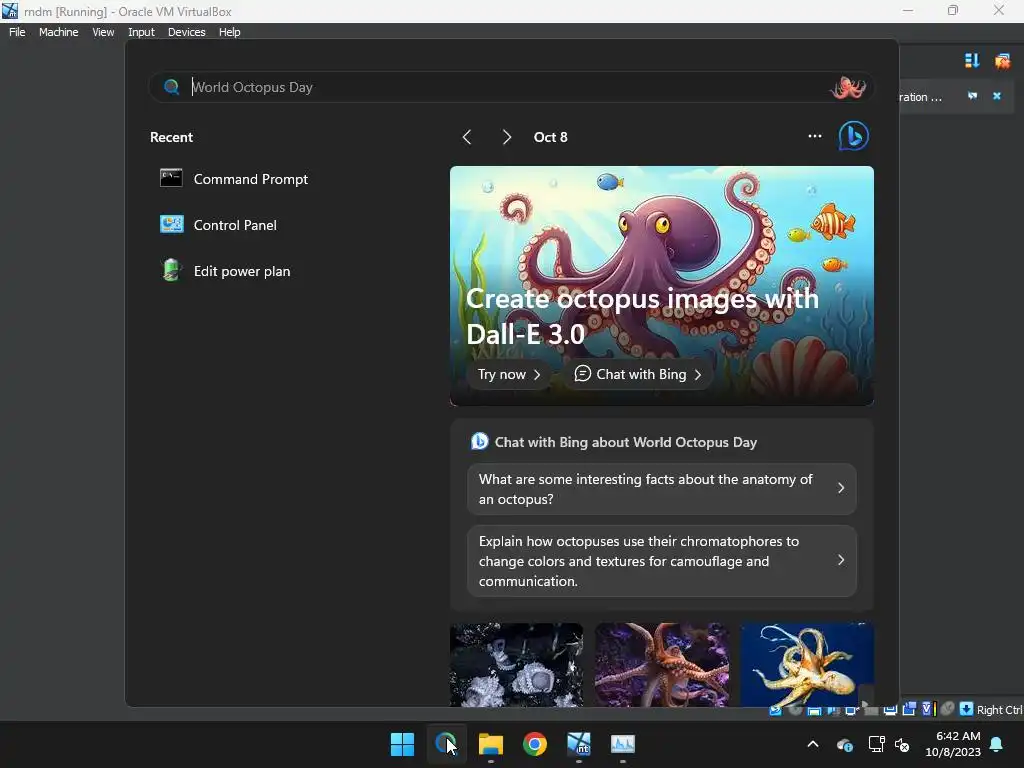Viewport: 1024px width, 768px height.
Task: Go to the previous day highlight
Action: 467,137
